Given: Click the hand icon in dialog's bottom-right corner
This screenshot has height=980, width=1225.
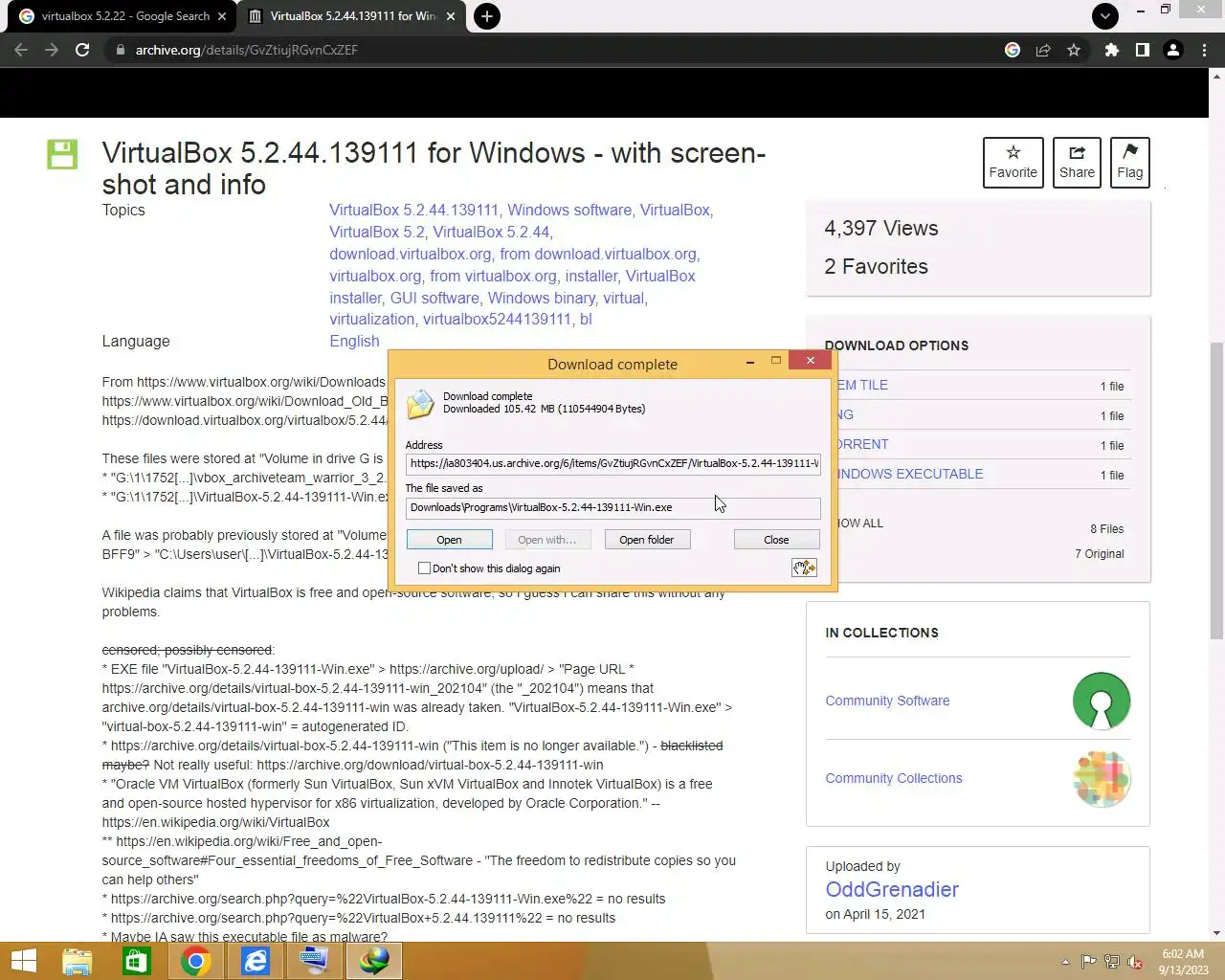Looking at the screenshot, I should click(x=804, y=568).
